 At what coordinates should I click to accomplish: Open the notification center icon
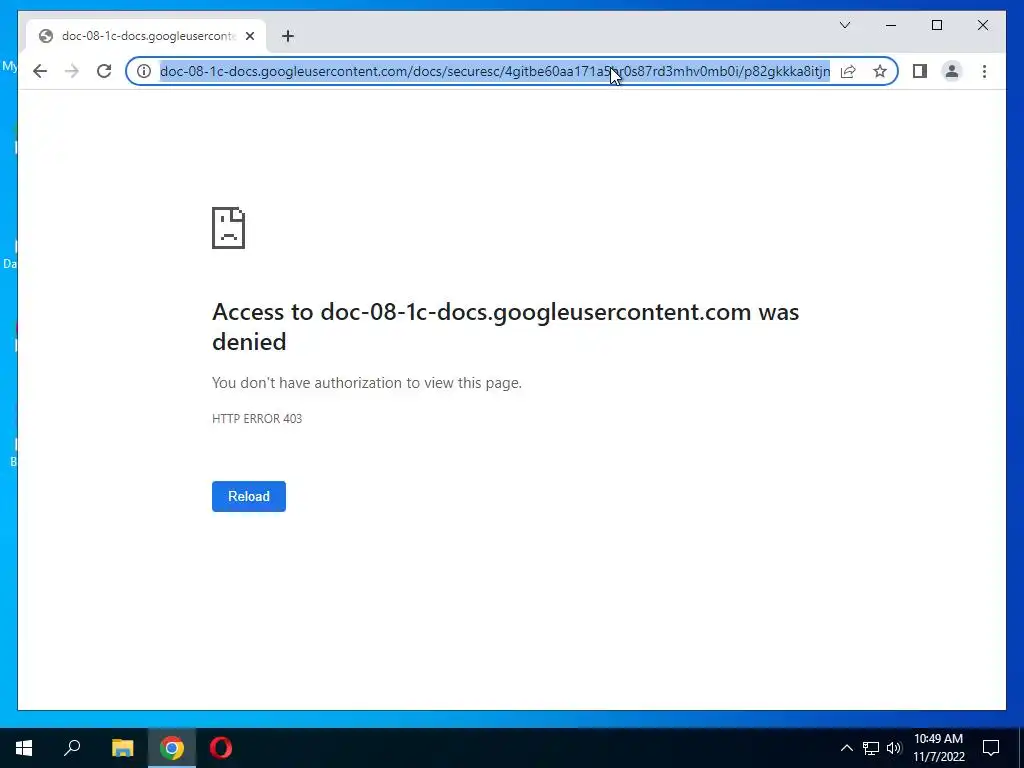(991, 748)
